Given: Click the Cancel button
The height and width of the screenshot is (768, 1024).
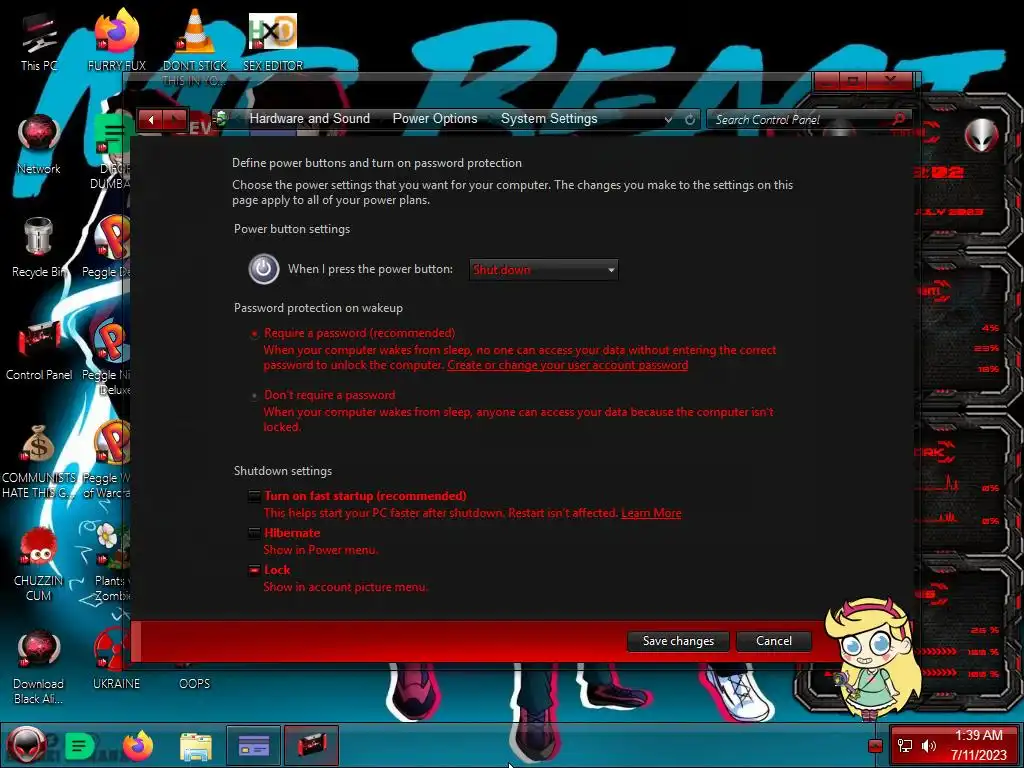Looking at the screenshot, I should pyautogui.click(x=774, y=641).
